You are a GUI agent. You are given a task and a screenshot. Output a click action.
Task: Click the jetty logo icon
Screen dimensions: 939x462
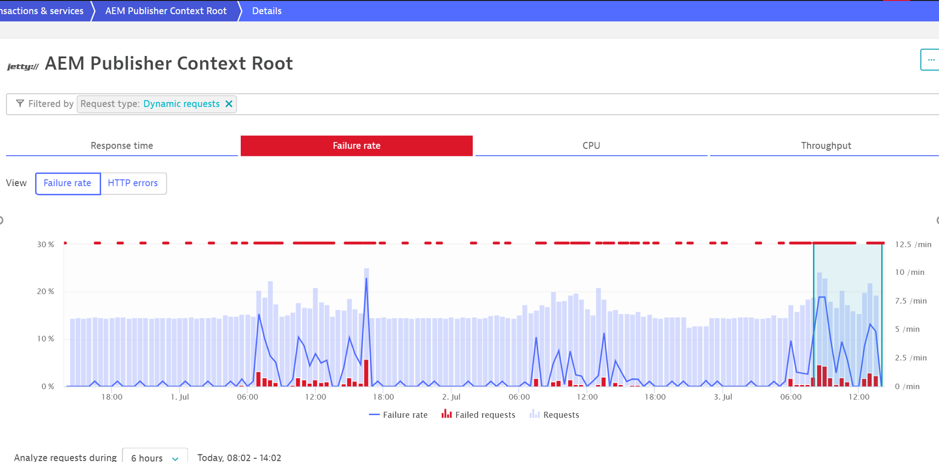point(23,67)
